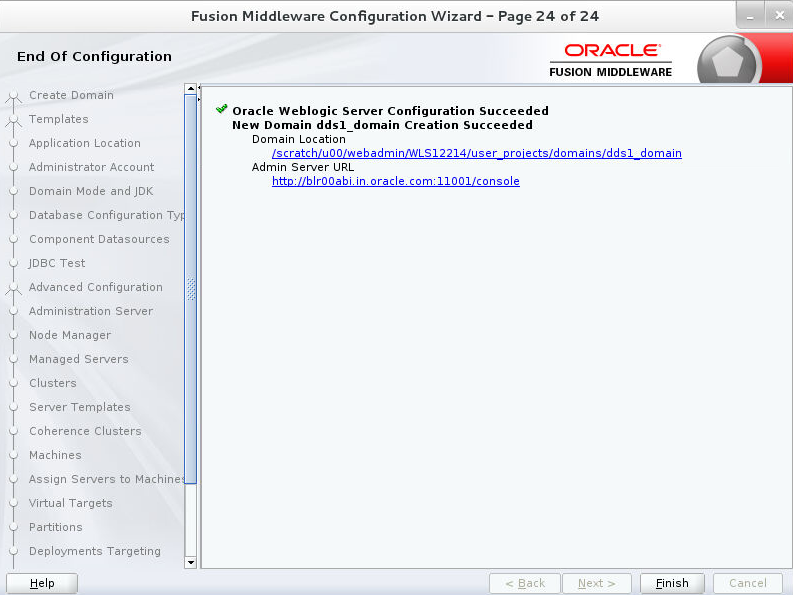Select the Machines step
The height and width of the screenshot is (595, 793).
click(x=55, y=455)
